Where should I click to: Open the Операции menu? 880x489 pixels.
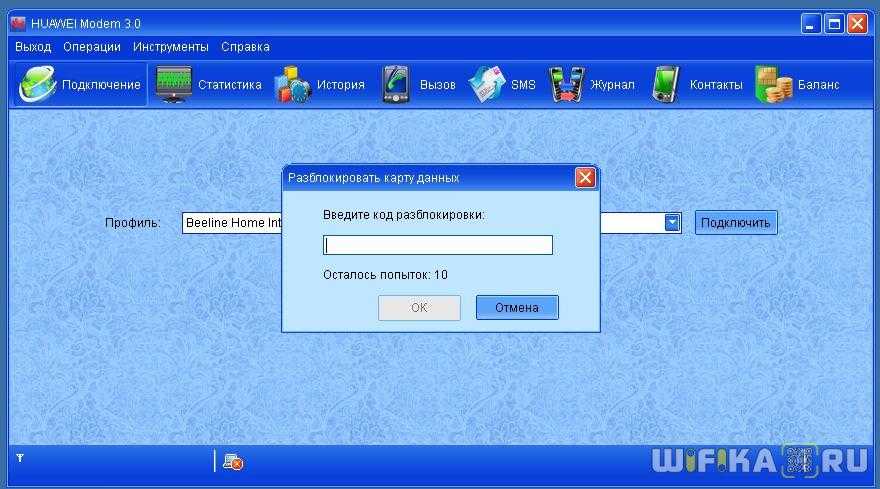coord(92,47)
